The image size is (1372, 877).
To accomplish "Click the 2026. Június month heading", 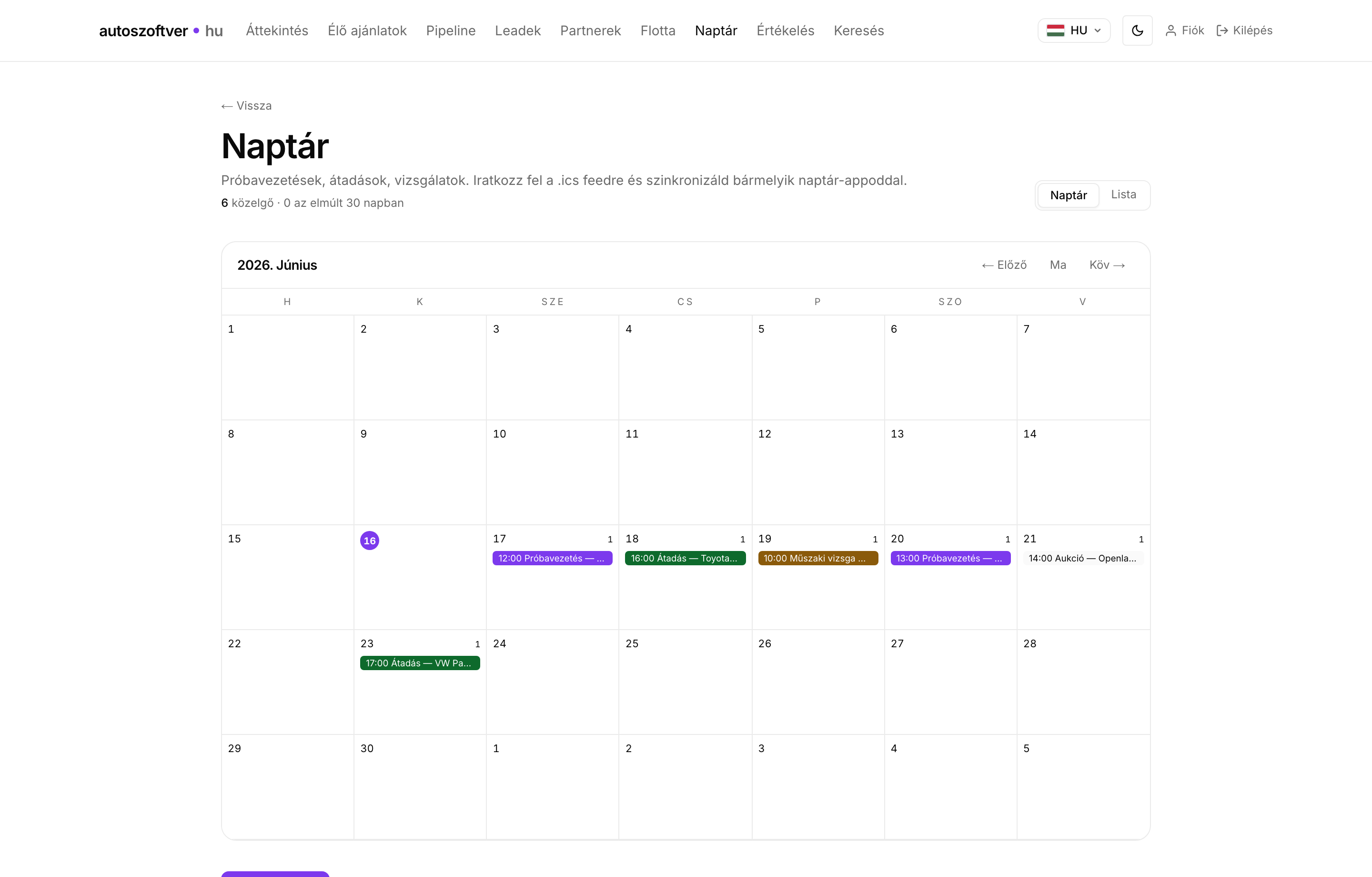I will tap(277, 265).
